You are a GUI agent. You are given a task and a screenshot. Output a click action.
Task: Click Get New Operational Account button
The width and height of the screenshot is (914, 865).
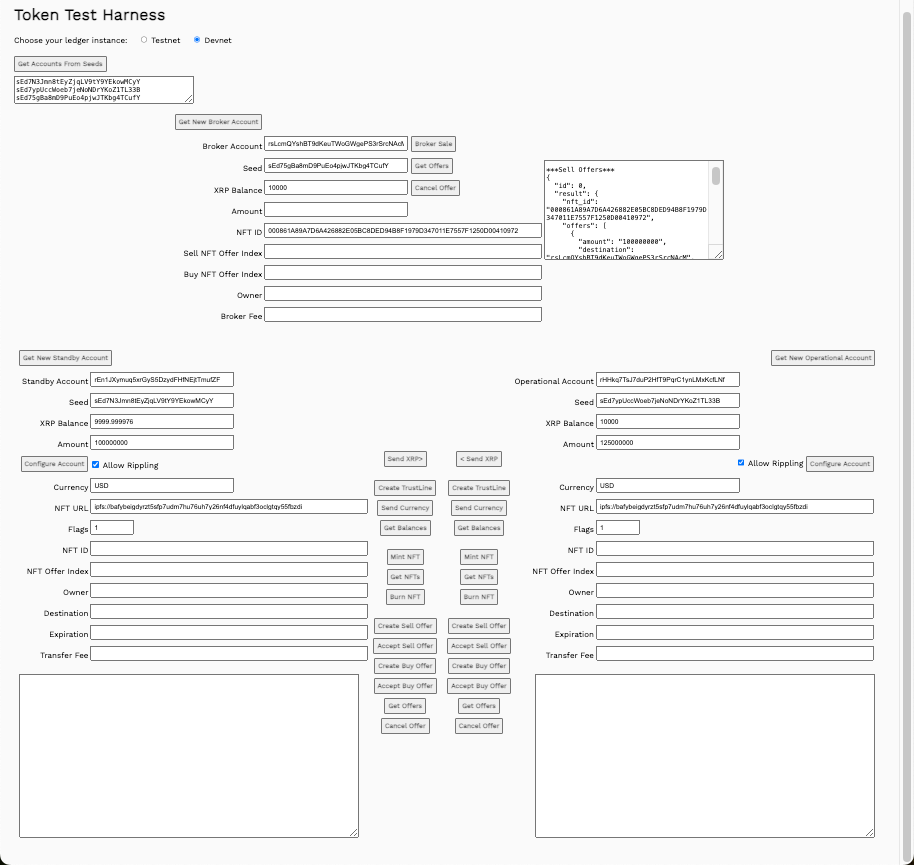point(823,358)
